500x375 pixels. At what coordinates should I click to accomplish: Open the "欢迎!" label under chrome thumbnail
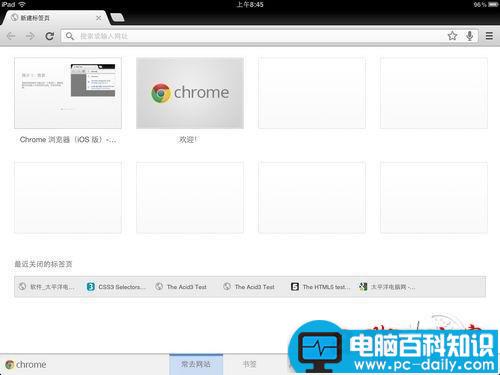(187, 140)
